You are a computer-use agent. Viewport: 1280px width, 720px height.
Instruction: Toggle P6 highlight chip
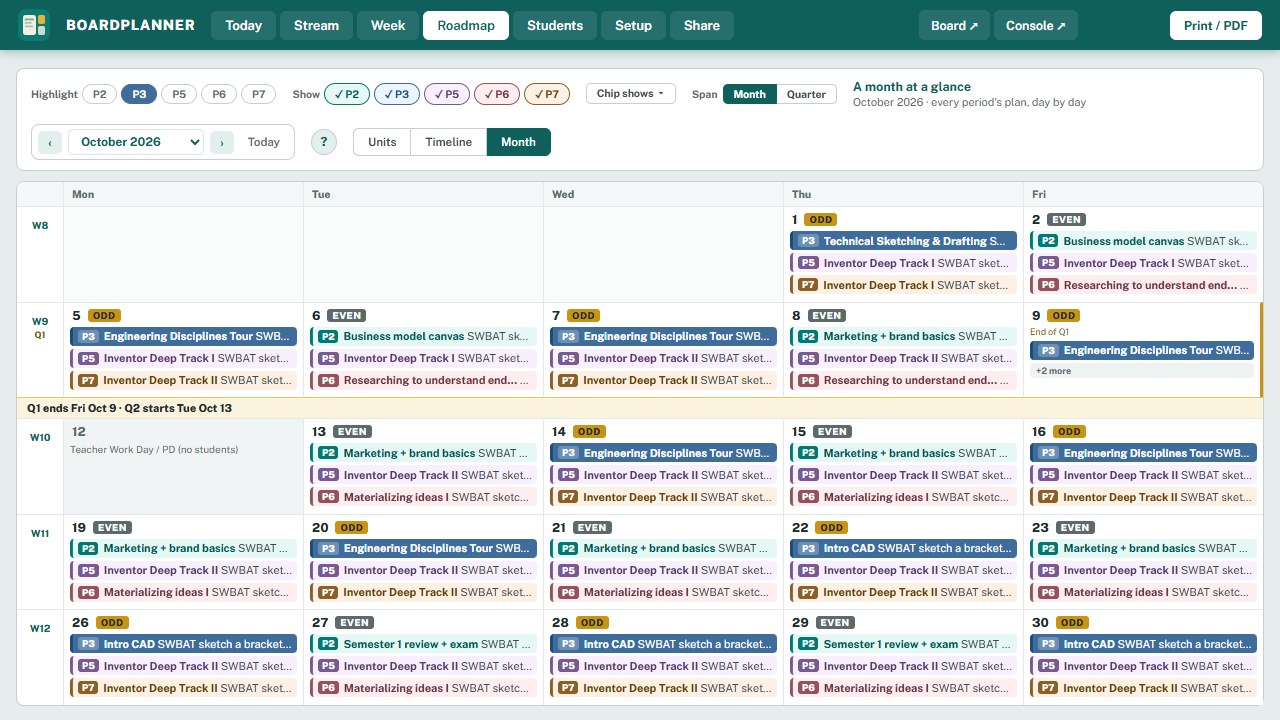(x=219, y=94)
